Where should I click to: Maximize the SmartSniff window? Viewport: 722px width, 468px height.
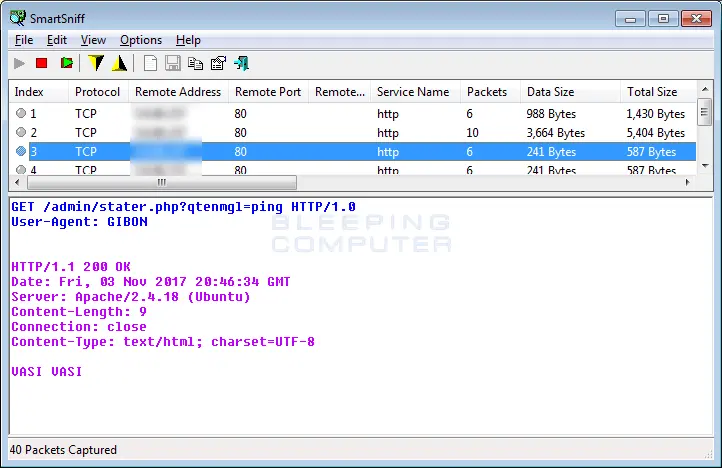[x=663, y=19]
